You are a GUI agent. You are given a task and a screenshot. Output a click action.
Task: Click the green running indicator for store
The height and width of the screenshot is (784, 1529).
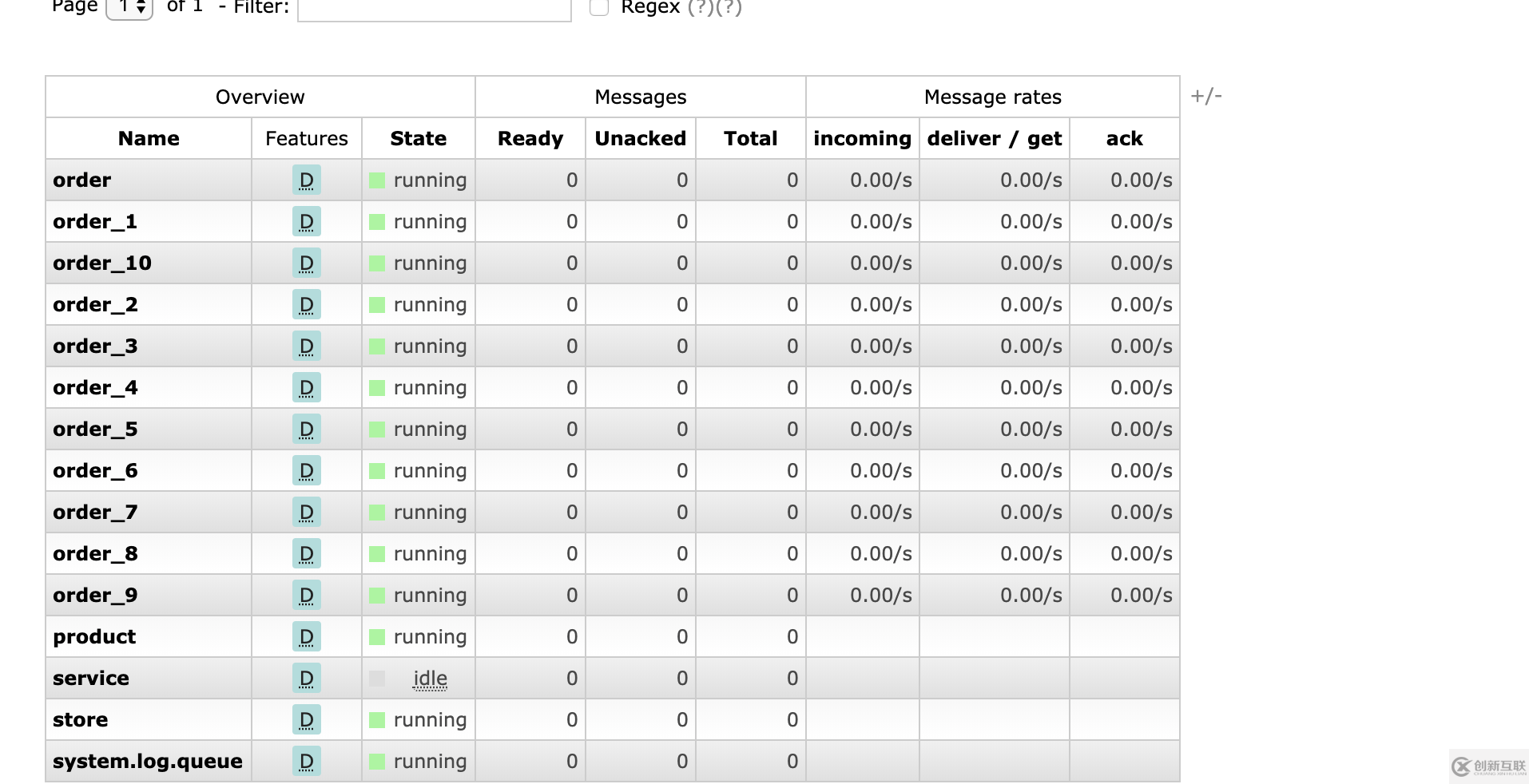click(x=377, y=720)
